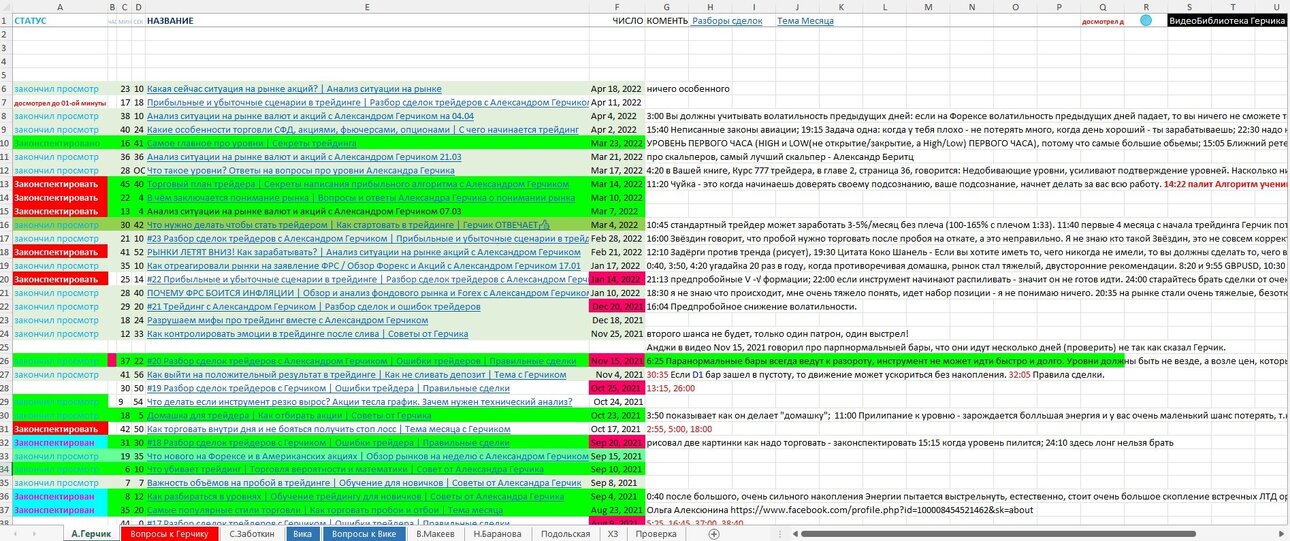
Task: Click the horizontal scrollbar's right arrow
Action: (x=1281, y=534)
